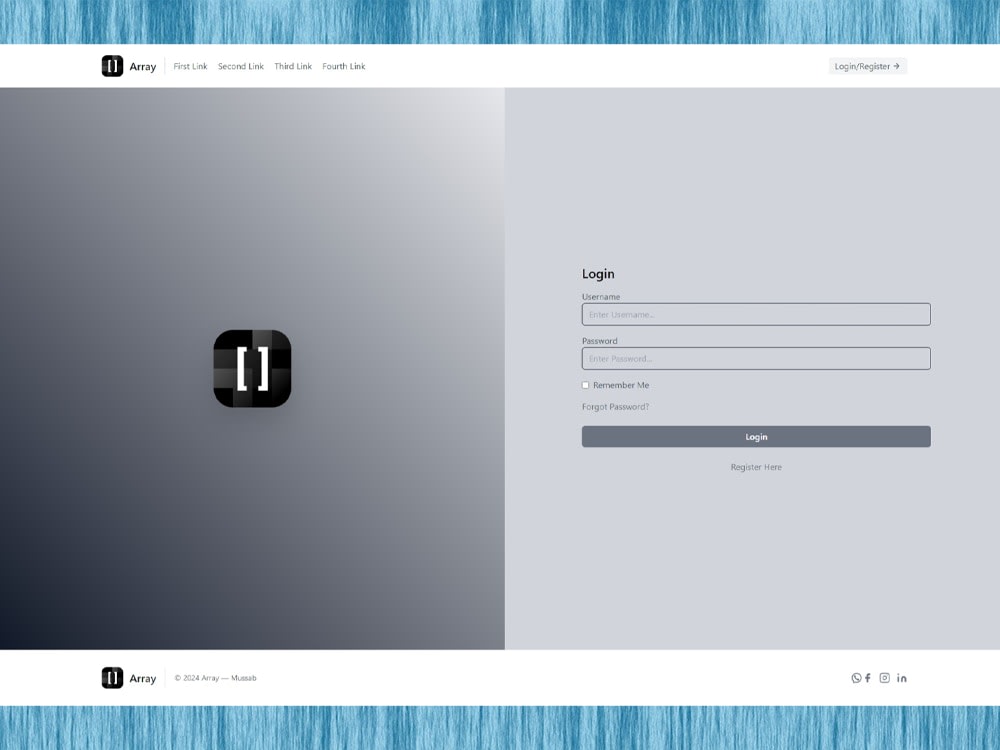Go to Second Link in navbar
1000x750 pixels.
[240, 66]
